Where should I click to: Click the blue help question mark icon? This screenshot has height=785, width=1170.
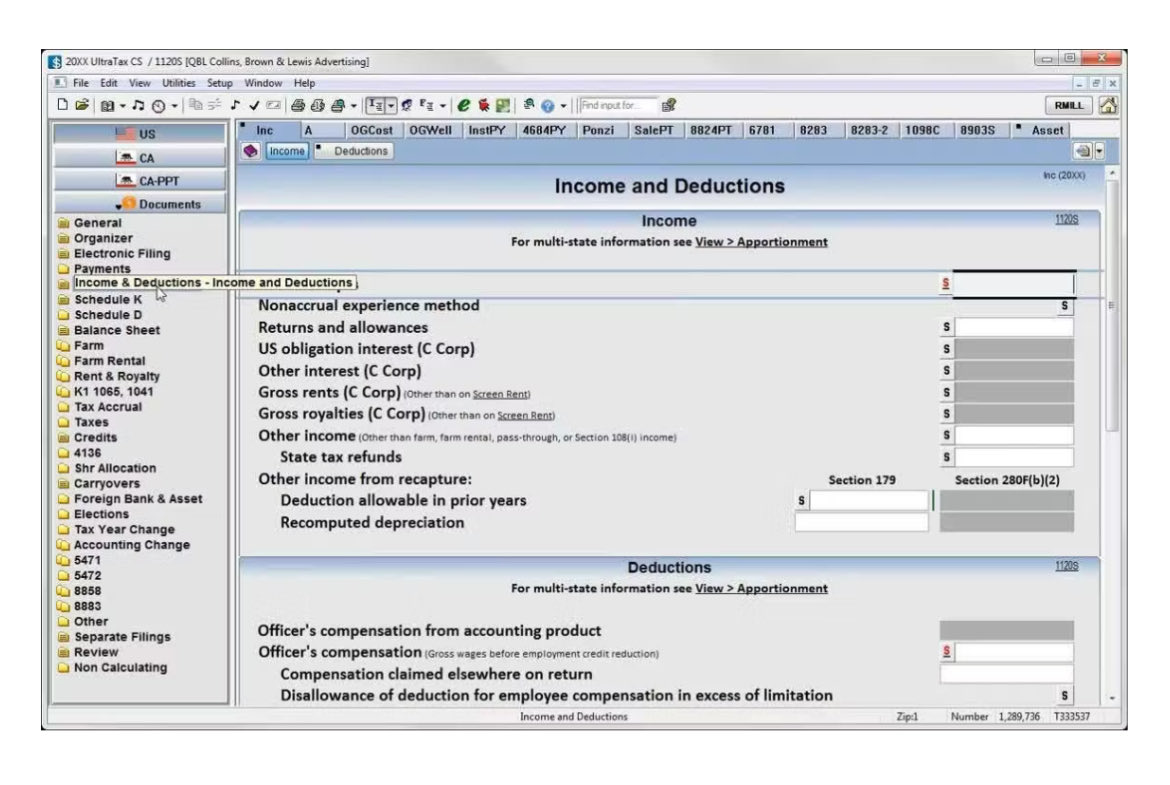coord(548,106)
